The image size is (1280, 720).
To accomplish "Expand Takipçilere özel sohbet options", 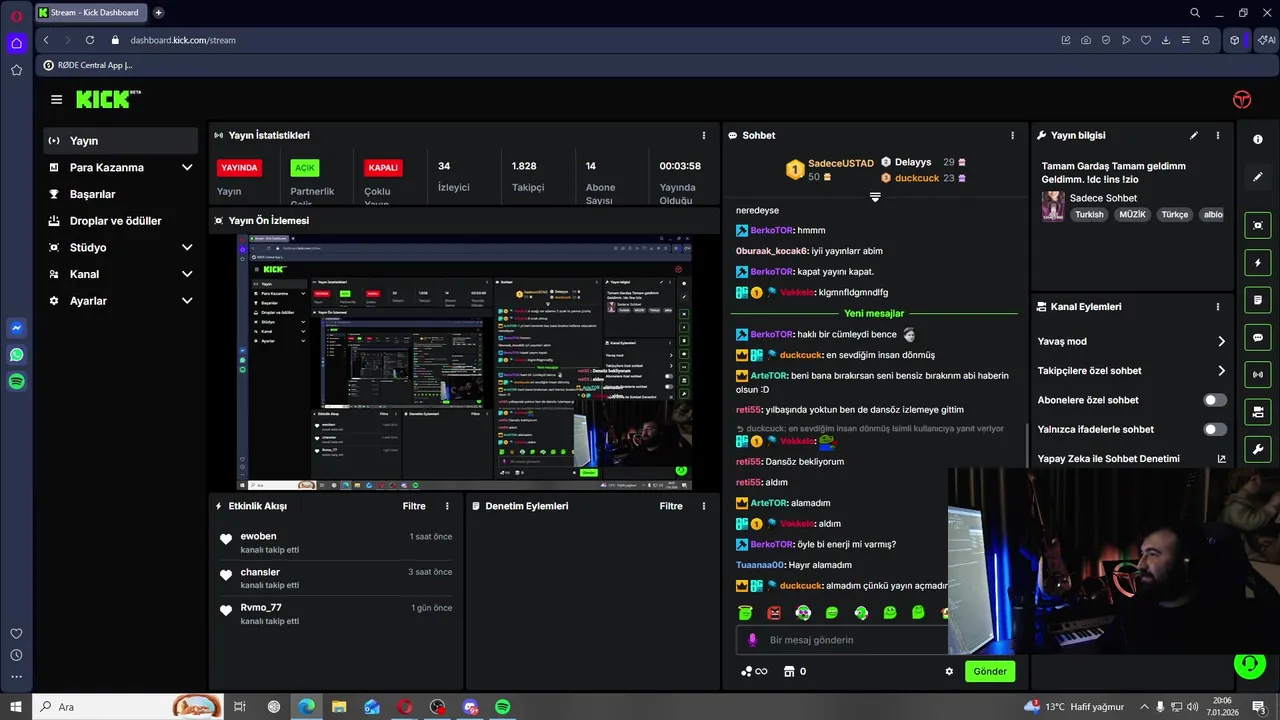I will [x=1221, y=371].
